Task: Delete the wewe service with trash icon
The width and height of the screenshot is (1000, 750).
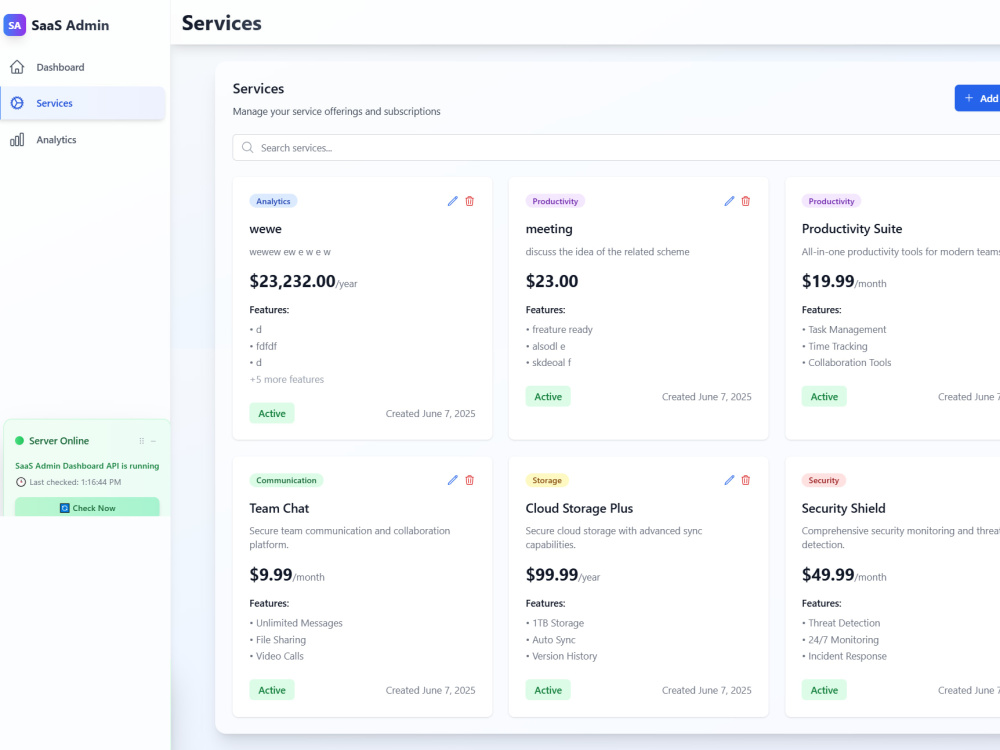Action: pyautogui.click(x=470, y=201)
